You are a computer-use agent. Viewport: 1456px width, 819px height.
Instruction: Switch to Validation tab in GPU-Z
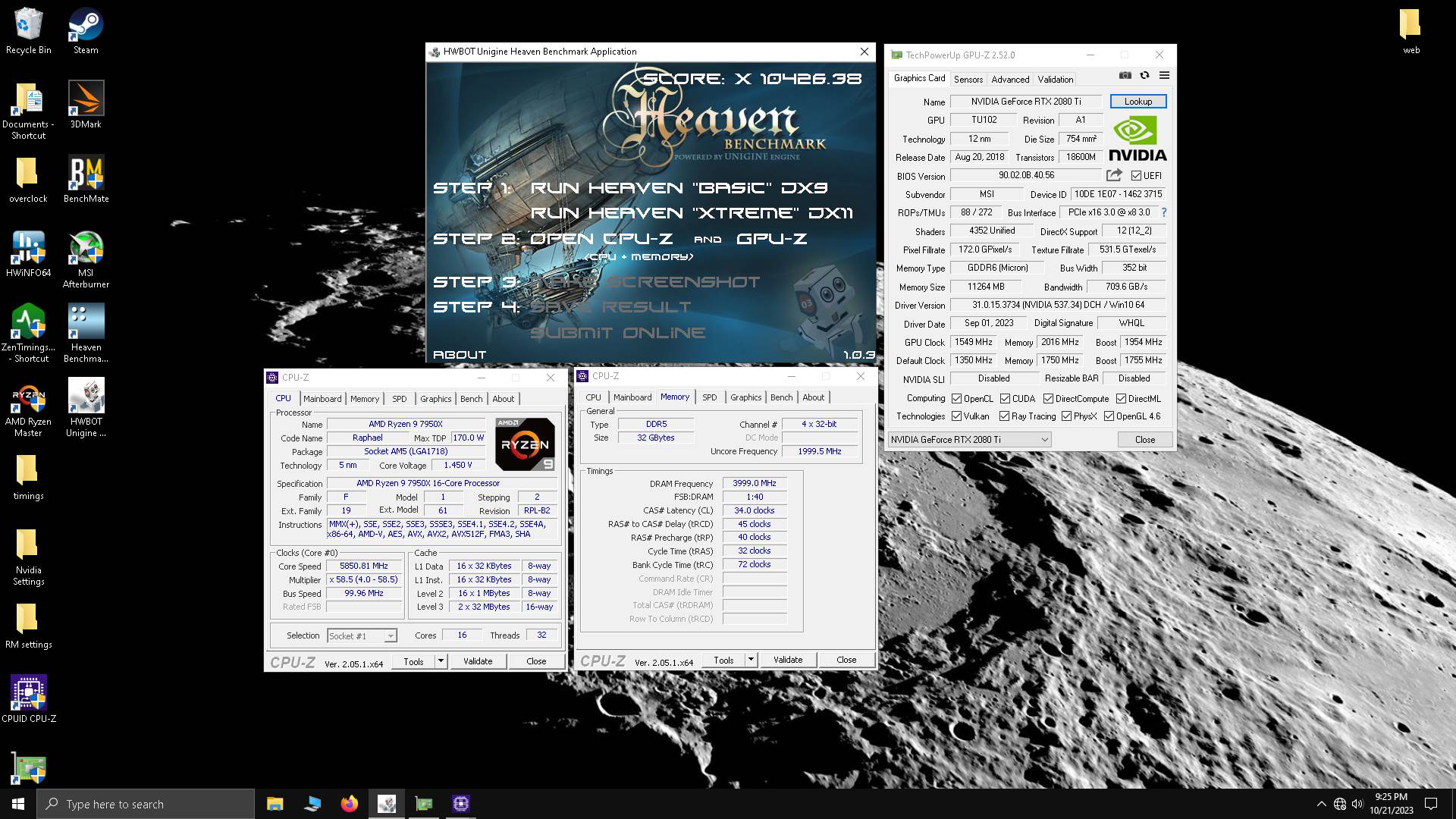click(1055, 80)
